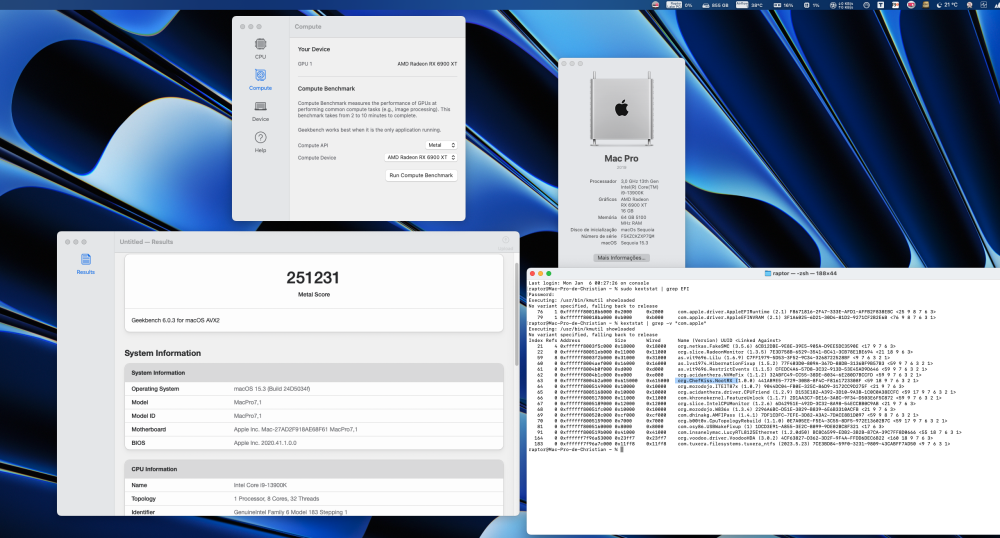This screenshot has height=538, width=1000.
Task: Click the Name Intel Core i9-13900K row
Action: coord(314,485)
